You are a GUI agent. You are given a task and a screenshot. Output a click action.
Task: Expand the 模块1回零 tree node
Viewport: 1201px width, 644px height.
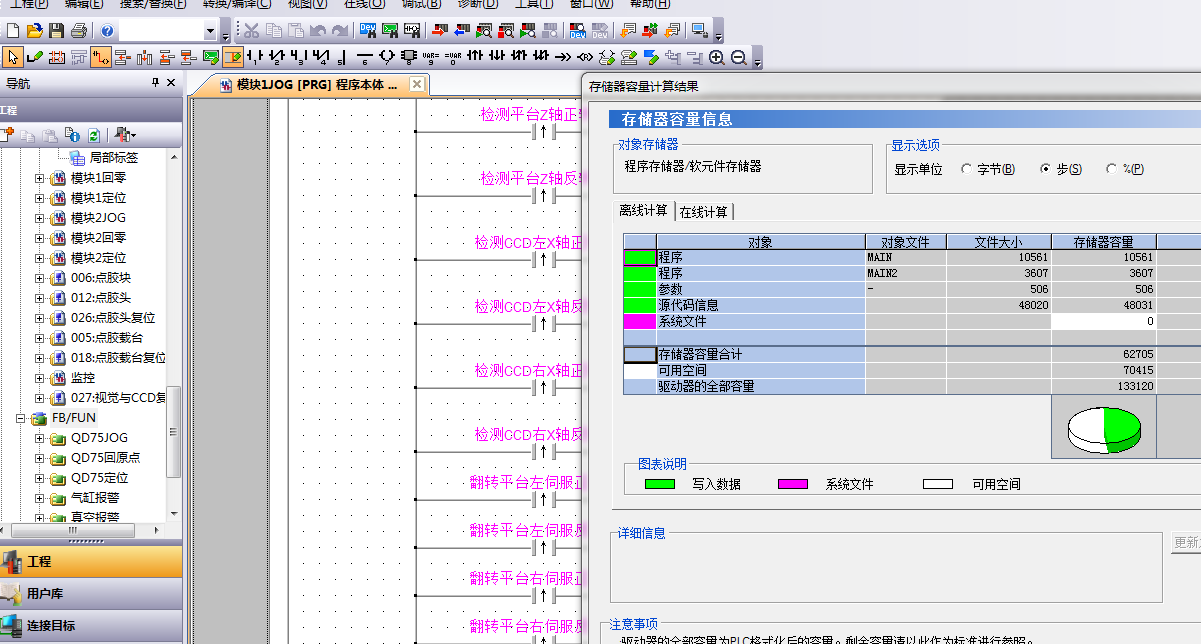40,178
